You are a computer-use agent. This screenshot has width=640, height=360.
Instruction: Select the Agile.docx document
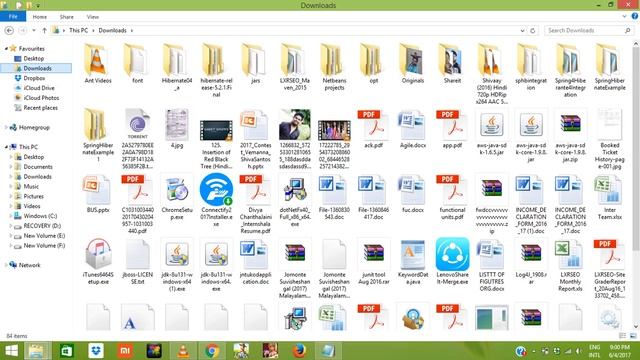(x=413, y=128)
